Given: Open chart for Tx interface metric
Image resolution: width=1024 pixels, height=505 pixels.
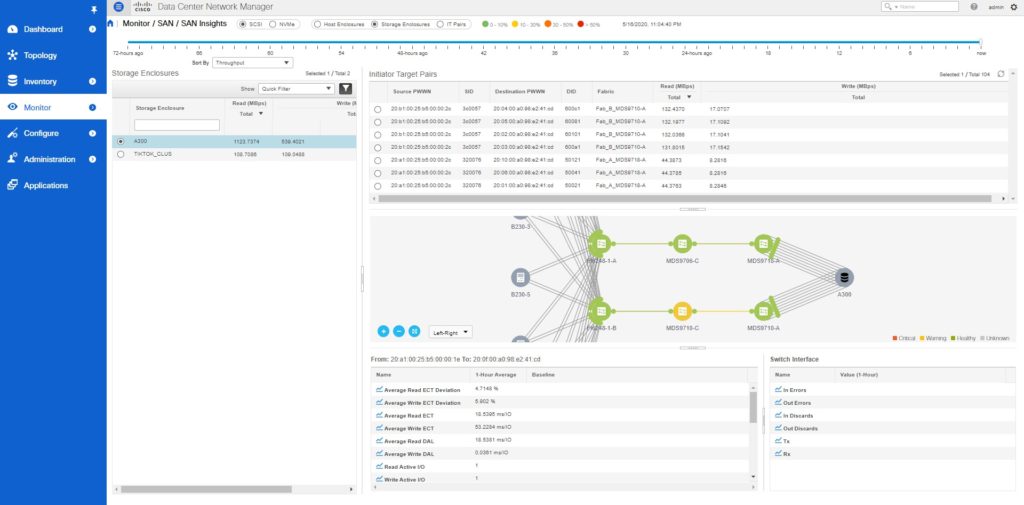Looking at the screenshot, I should pos(778,441).
